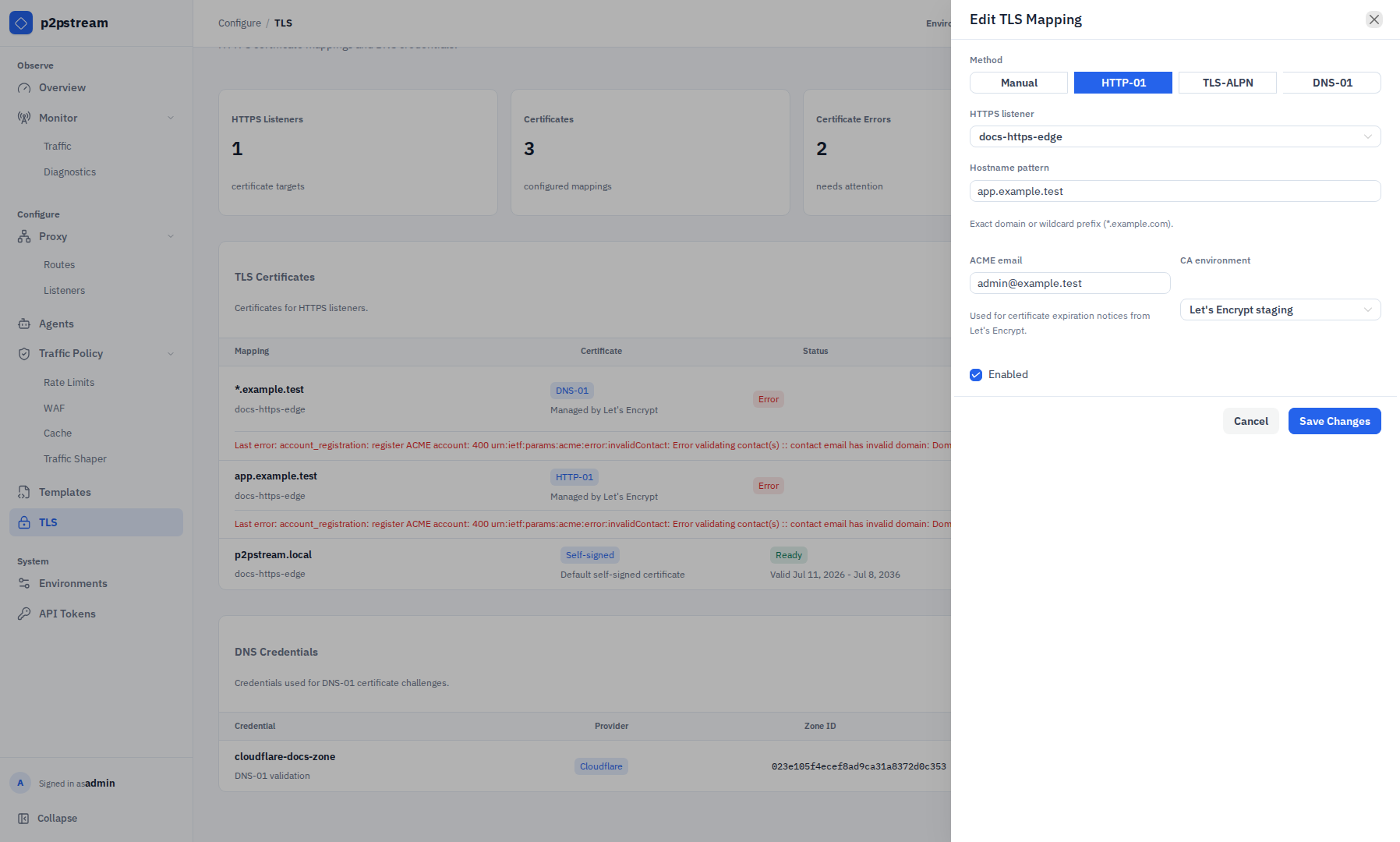This screenshot has width=1400, height=842.
Task: Open Diagnostics in the sidebar
Action: [69, 172]
